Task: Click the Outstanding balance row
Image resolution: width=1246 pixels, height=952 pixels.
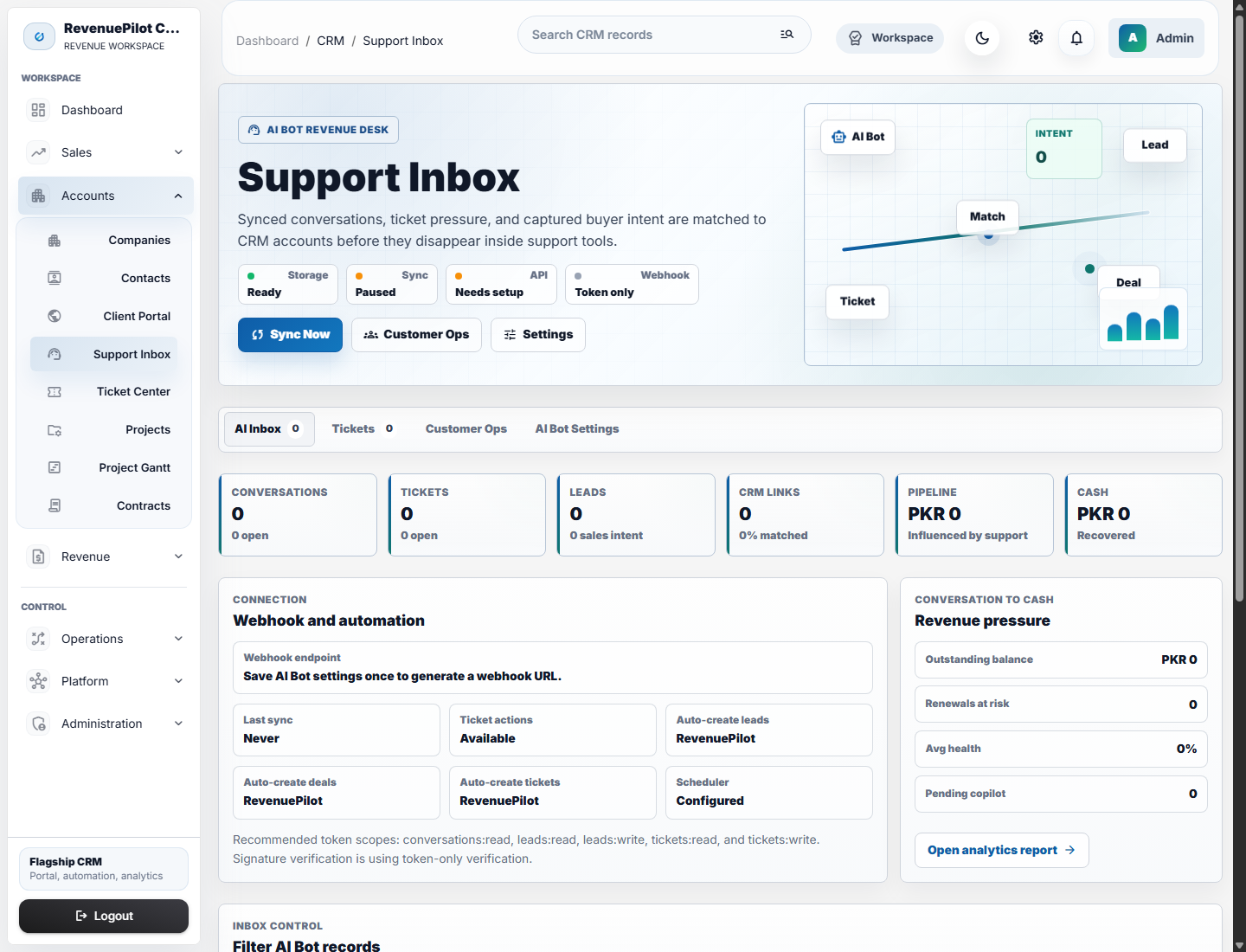Action: click(1061, 659)
